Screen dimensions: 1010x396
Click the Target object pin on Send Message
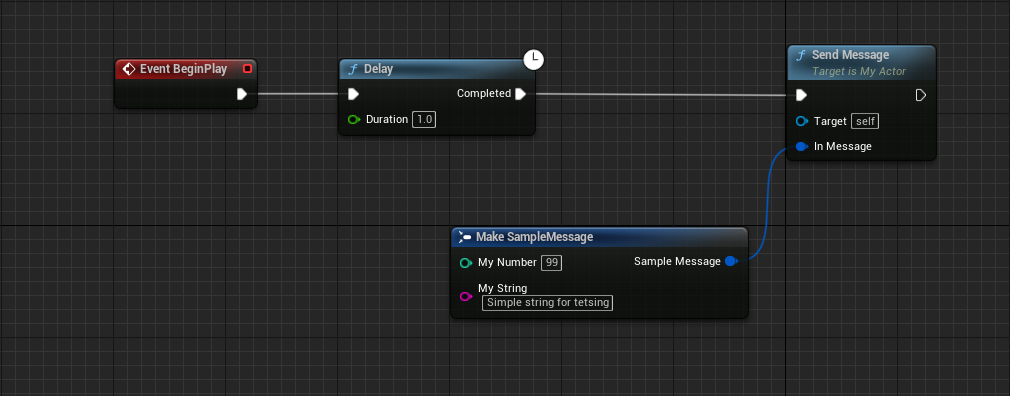click(x=801, y=121)
